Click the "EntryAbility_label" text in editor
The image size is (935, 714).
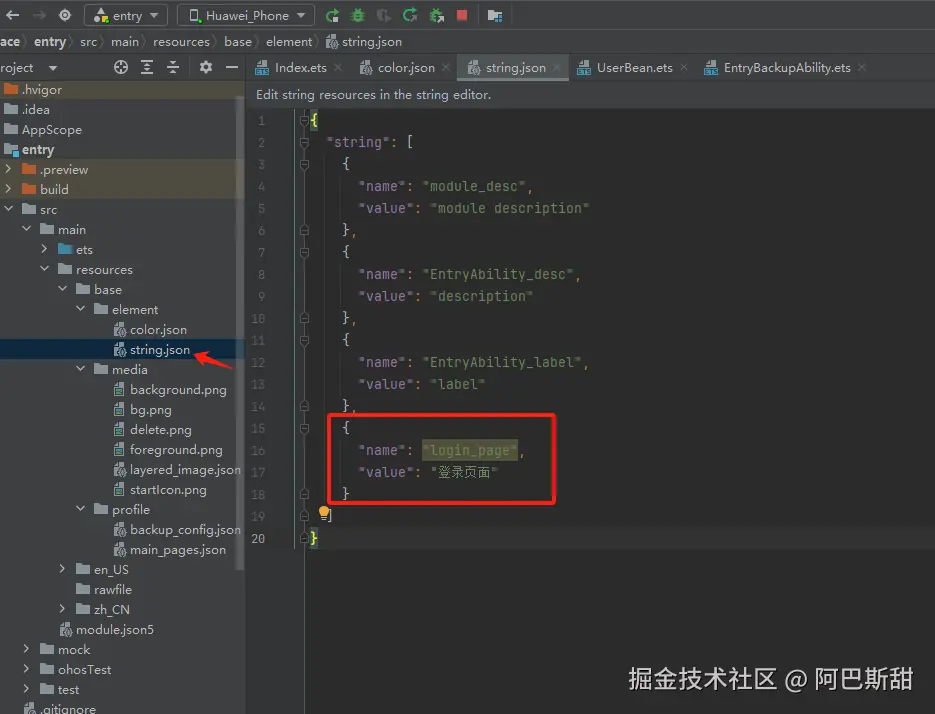coord(501,362)
